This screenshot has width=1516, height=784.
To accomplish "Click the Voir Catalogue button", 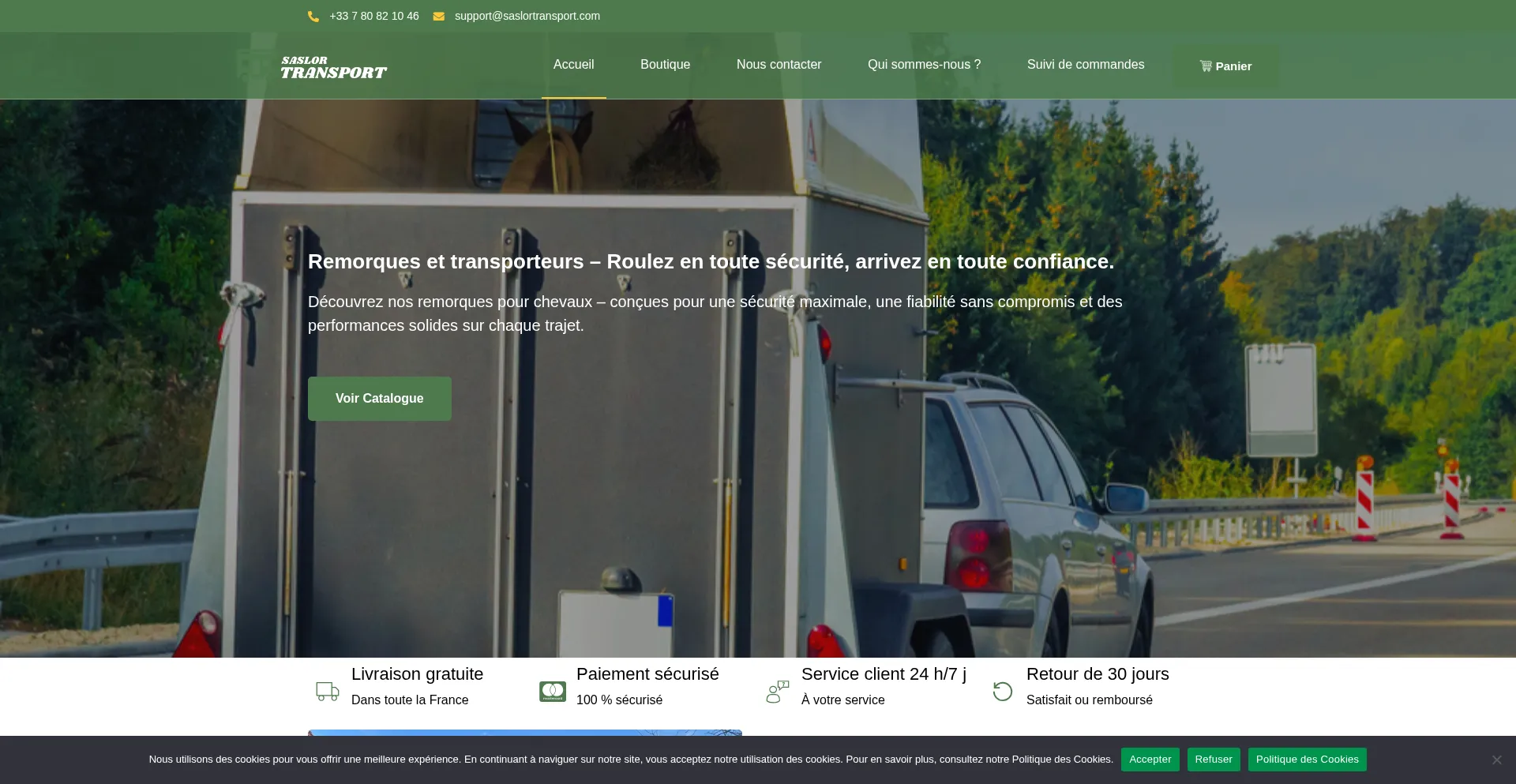I will 379,398.
